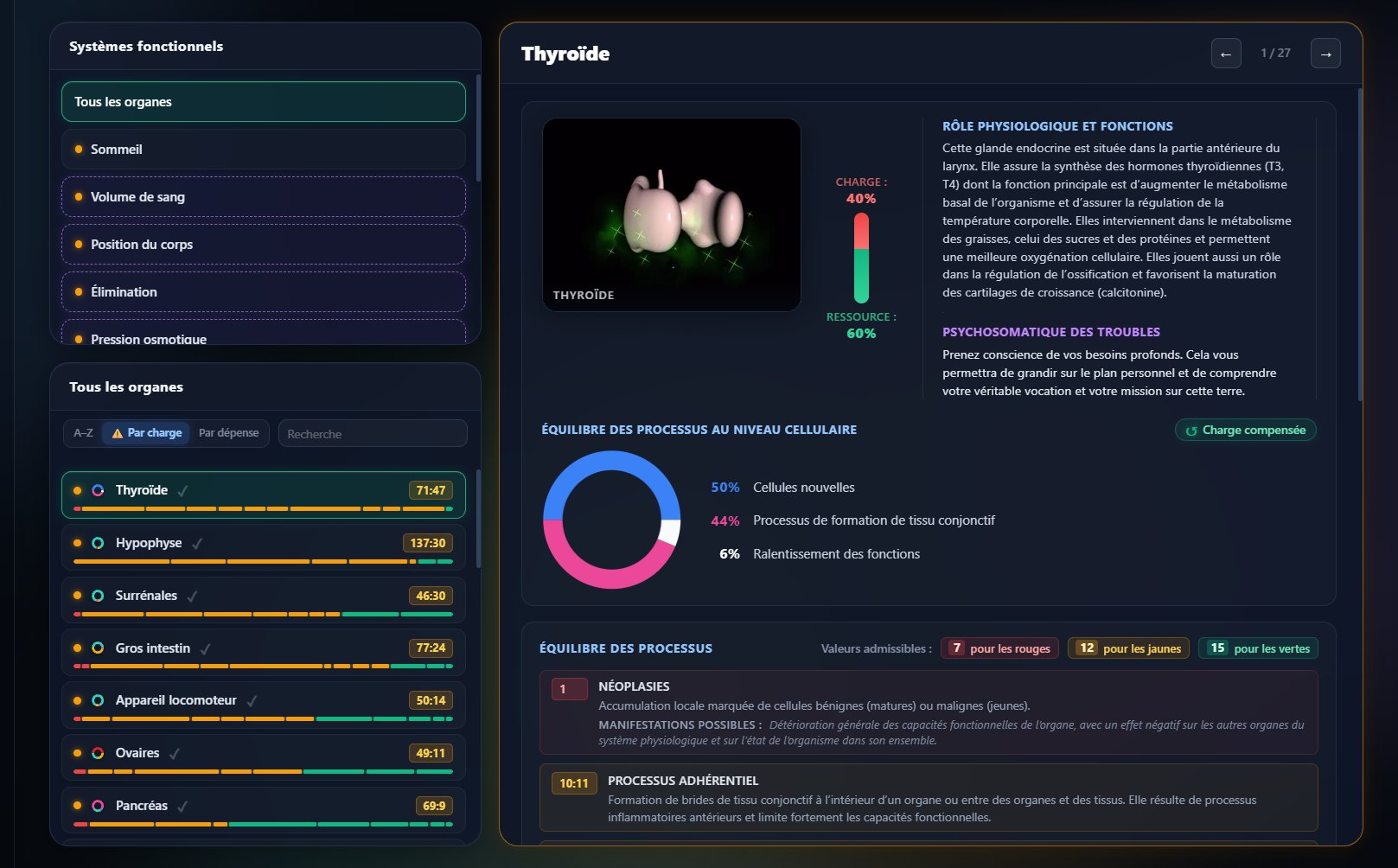Click the 69:9 score on Pancréas row
This screenshot has width=1398, height=868.
click(x=434, y=806)
